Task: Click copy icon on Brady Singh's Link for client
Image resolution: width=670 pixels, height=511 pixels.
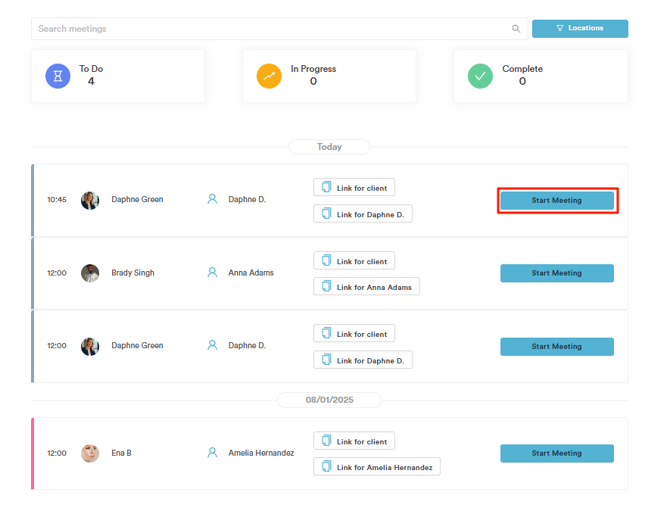Action: tap(326, 261)
